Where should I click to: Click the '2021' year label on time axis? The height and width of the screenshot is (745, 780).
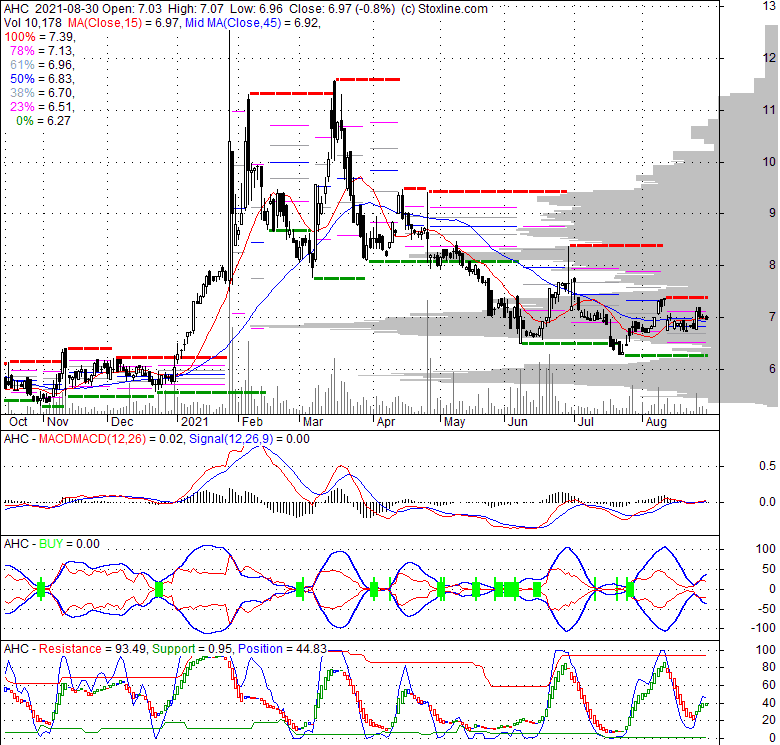pos(195,422)
